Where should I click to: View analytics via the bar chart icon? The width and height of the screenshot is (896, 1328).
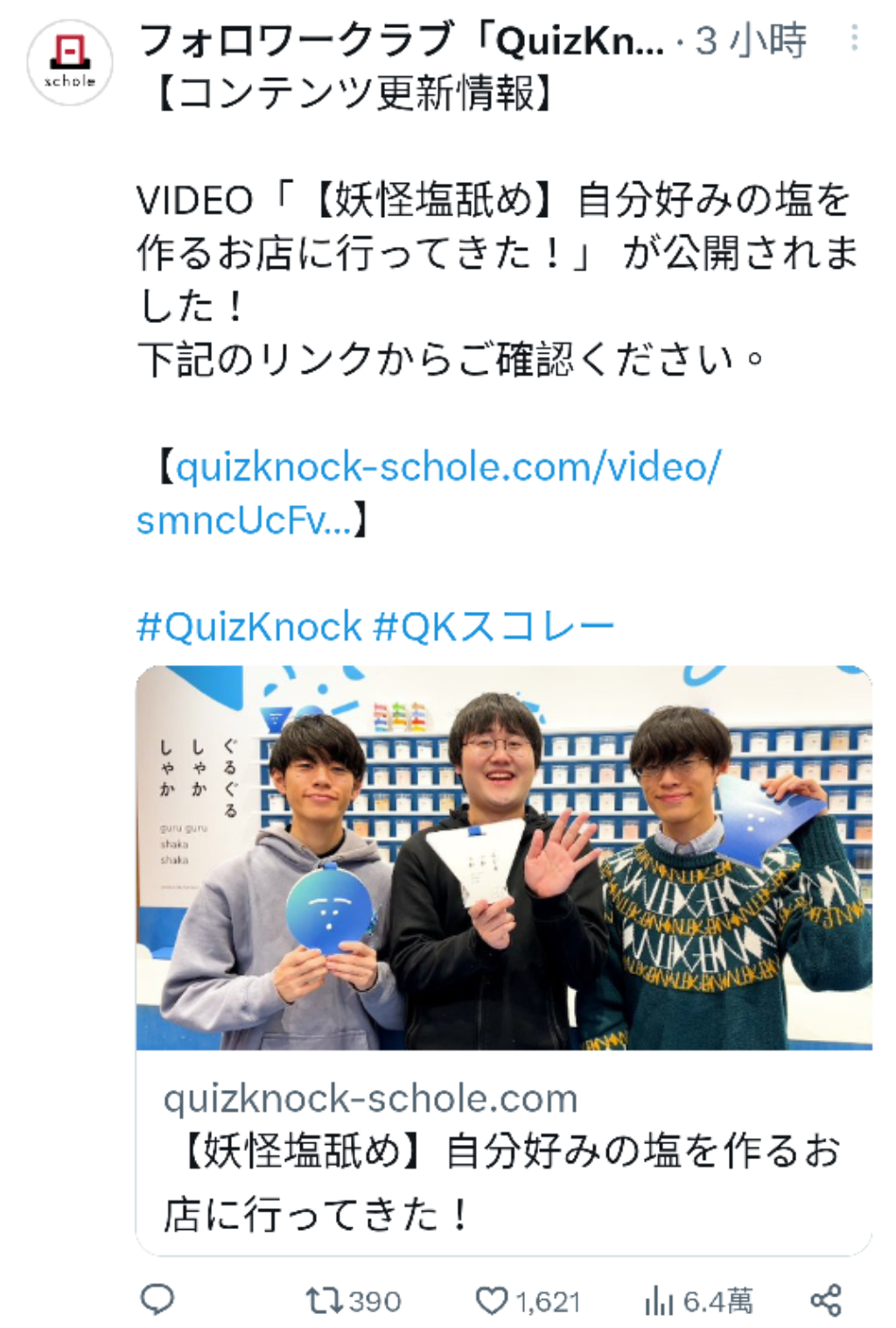[x=659, y=1301]
